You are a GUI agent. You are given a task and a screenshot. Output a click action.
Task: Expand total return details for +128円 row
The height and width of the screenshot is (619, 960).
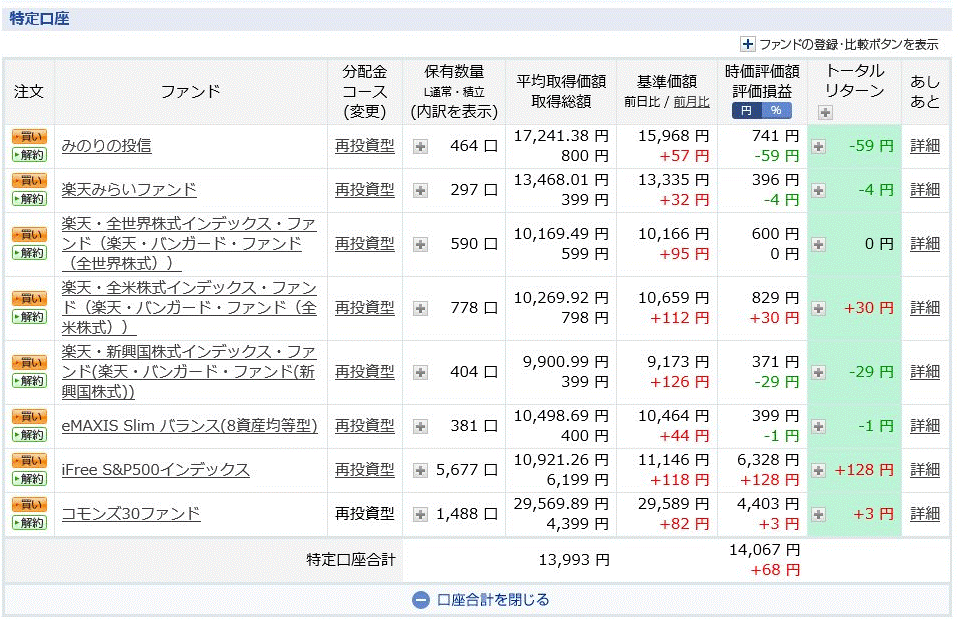(819, 470)
